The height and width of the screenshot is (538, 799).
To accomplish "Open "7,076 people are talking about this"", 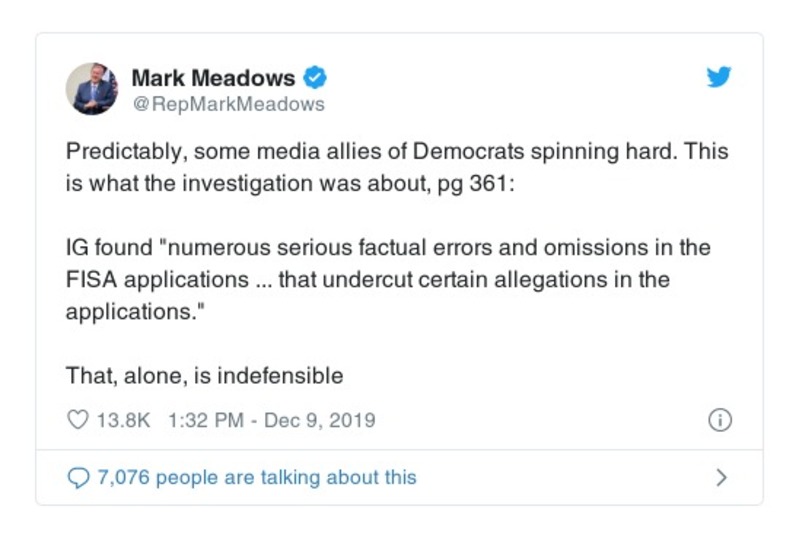I will (256, 478).
